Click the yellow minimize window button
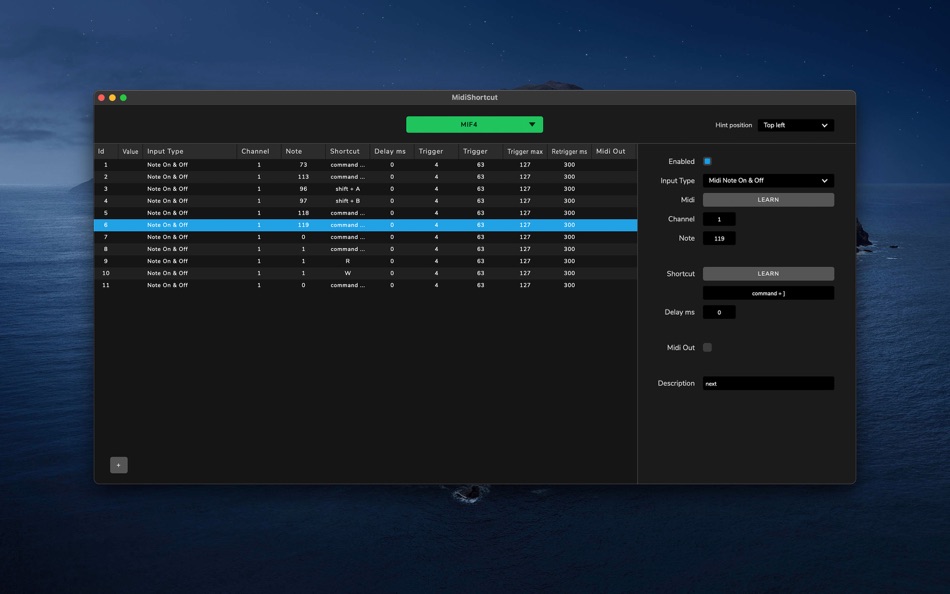 pos(113,98)
